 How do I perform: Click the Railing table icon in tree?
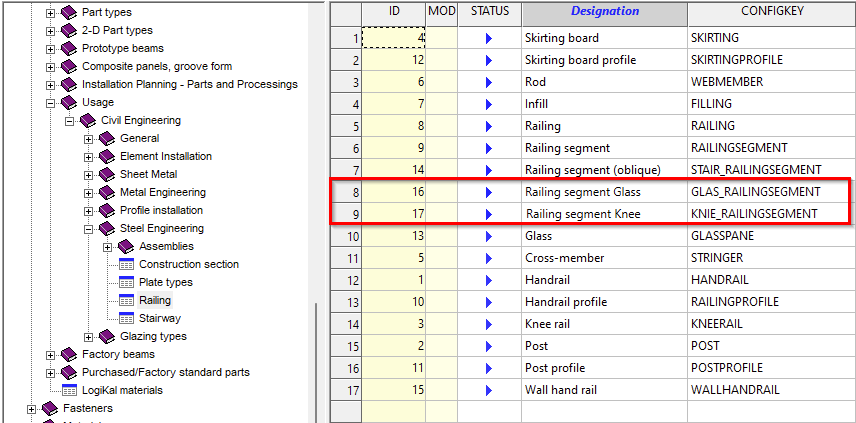[x=126, y=300]
